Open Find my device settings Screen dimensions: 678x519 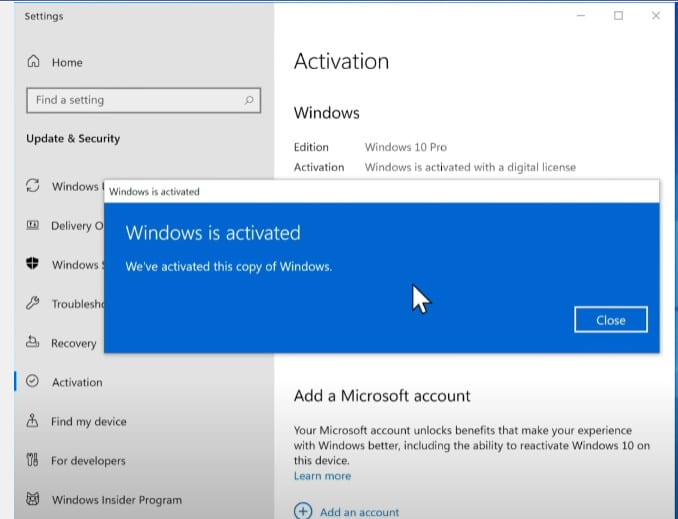(89, 421)
